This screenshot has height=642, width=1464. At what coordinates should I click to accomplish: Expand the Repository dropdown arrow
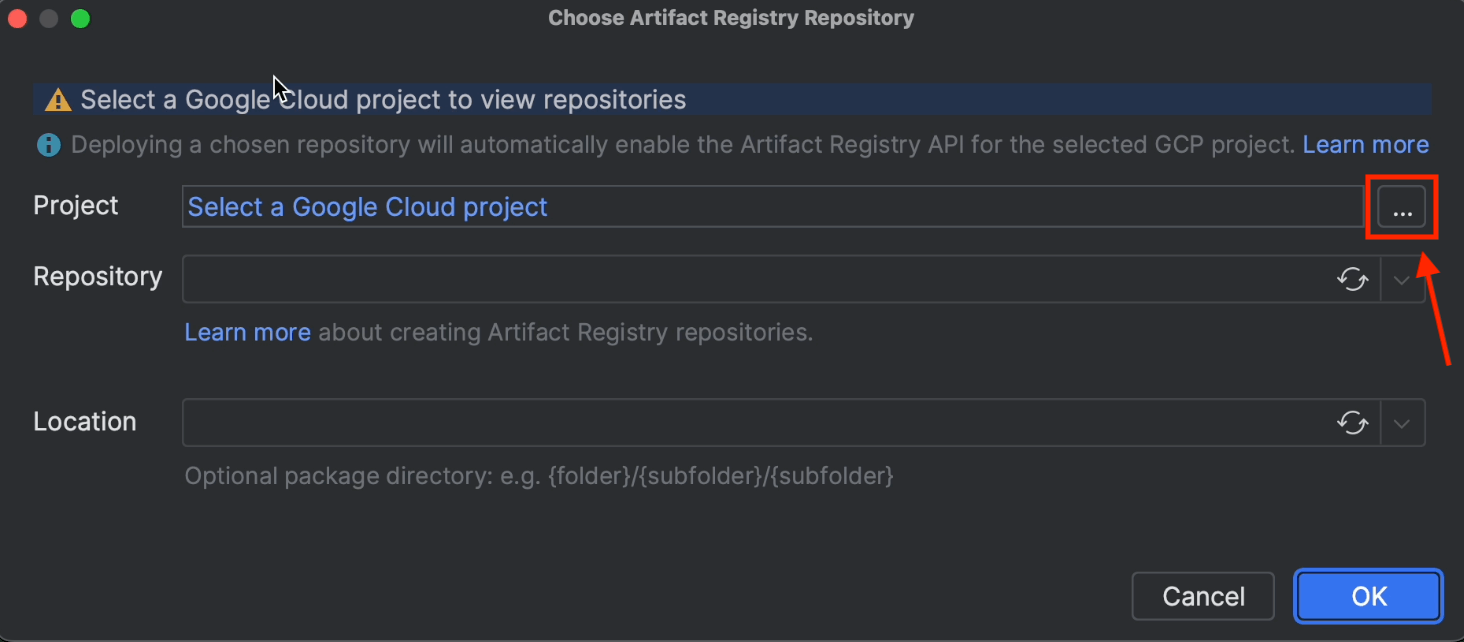click(1402, 280)
